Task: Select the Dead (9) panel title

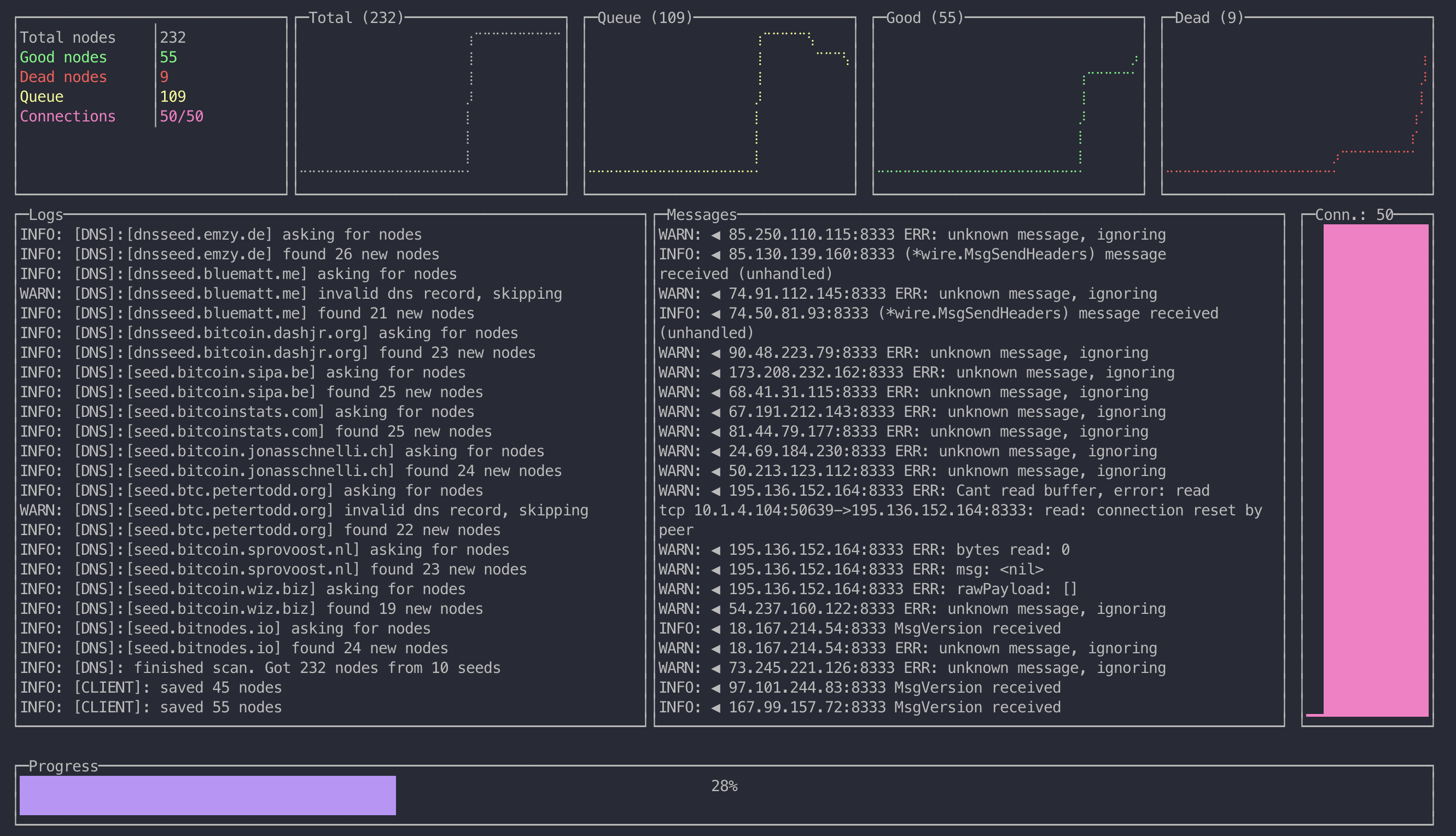Action: (x=1209, y=18)
